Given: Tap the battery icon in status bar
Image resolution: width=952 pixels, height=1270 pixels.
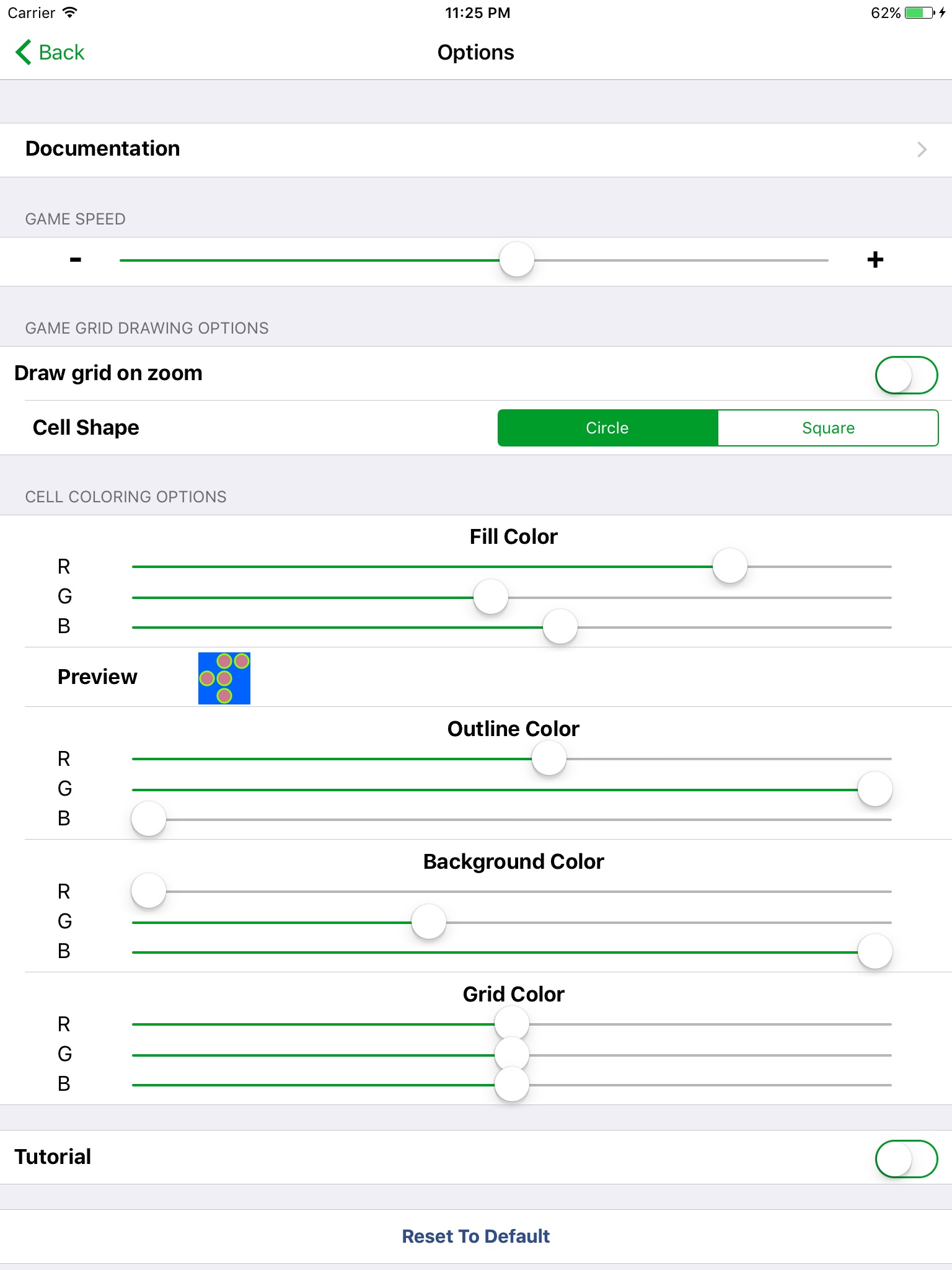Looking at the screenshot, I should (x=920, y=13).
